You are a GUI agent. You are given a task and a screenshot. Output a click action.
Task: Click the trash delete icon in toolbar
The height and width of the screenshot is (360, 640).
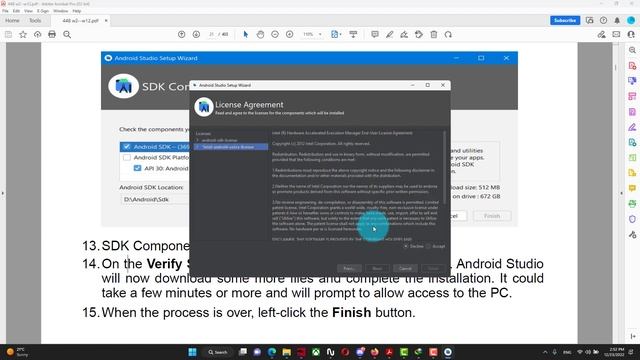click(x=434, y=35)
